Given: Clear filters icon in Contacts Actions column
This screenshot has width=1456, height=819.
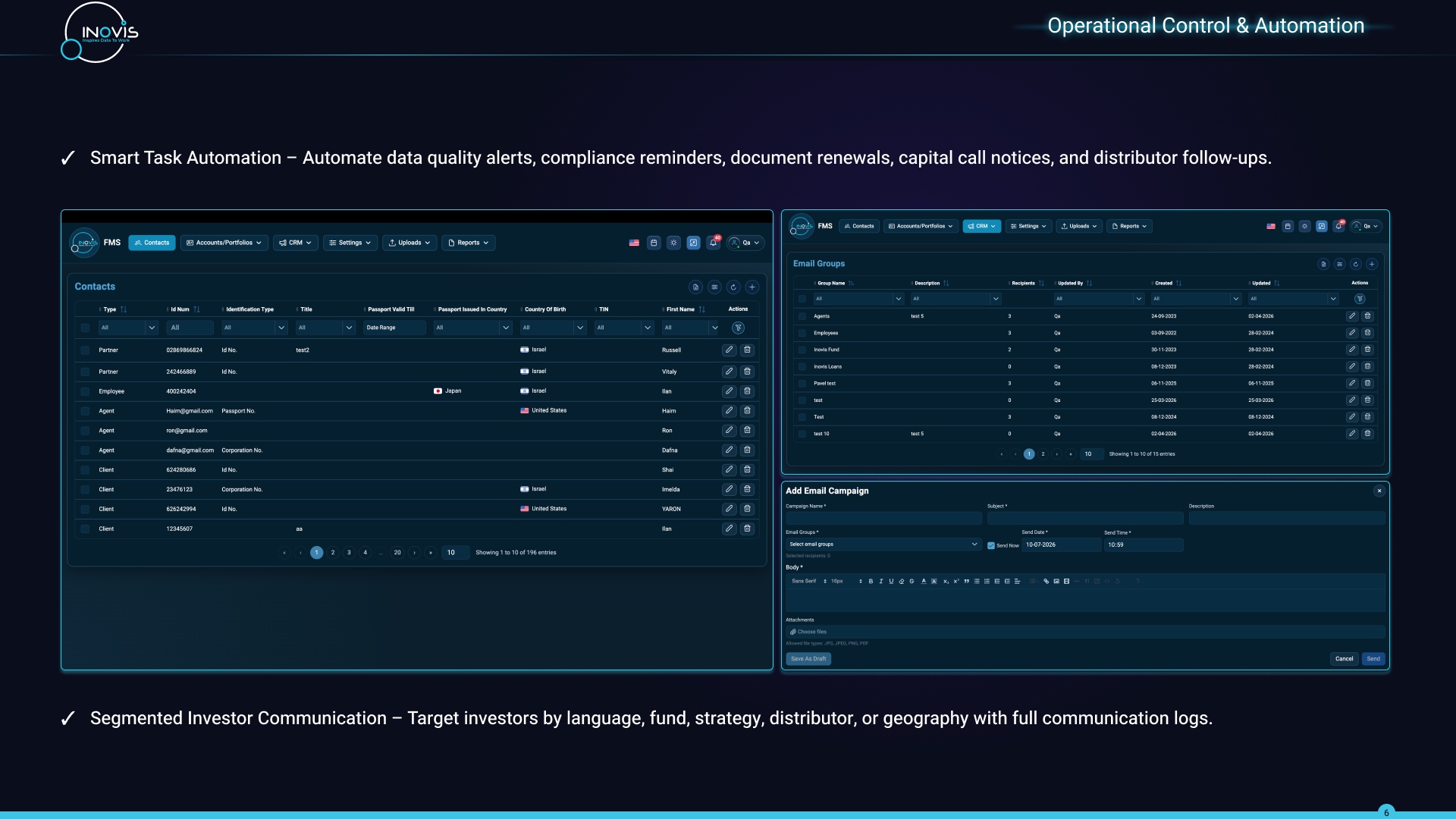Looking at the screenshot, I should pyautogui.click(x=738, y=328).
